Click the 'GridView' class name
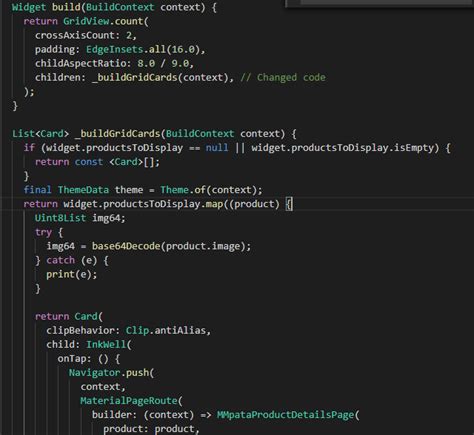 pyautogui.click(x=86, y=21)
